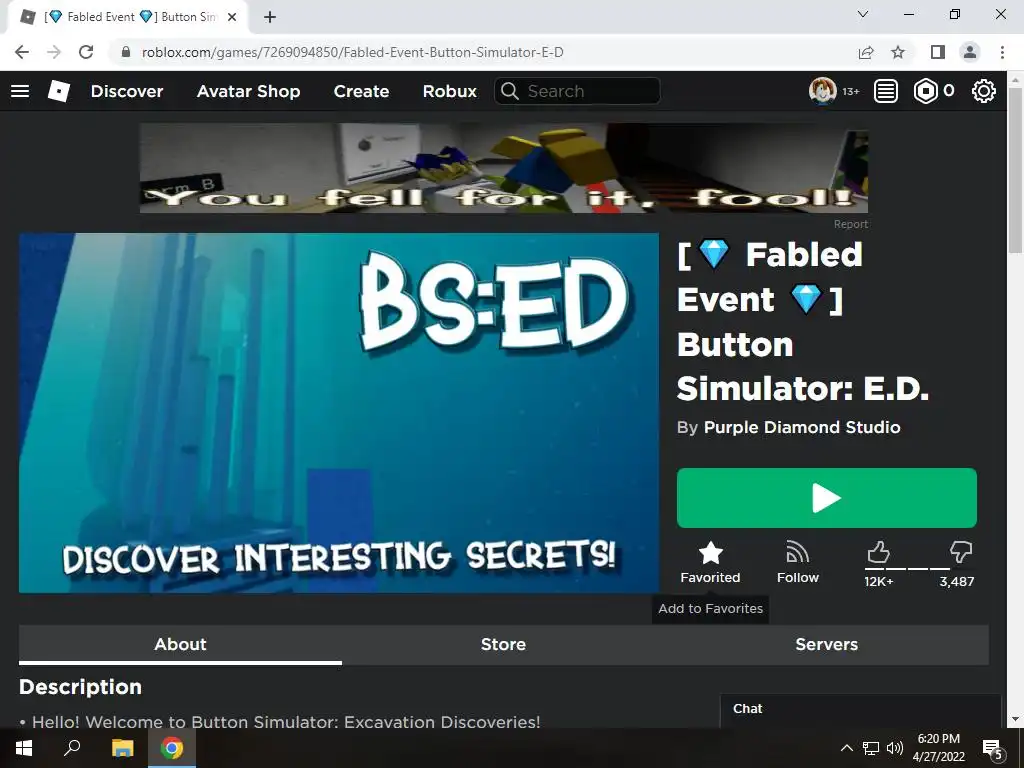Click the 3,487 dislikes count
This screenshot has height=768, width=1024.
click(957, 581)
